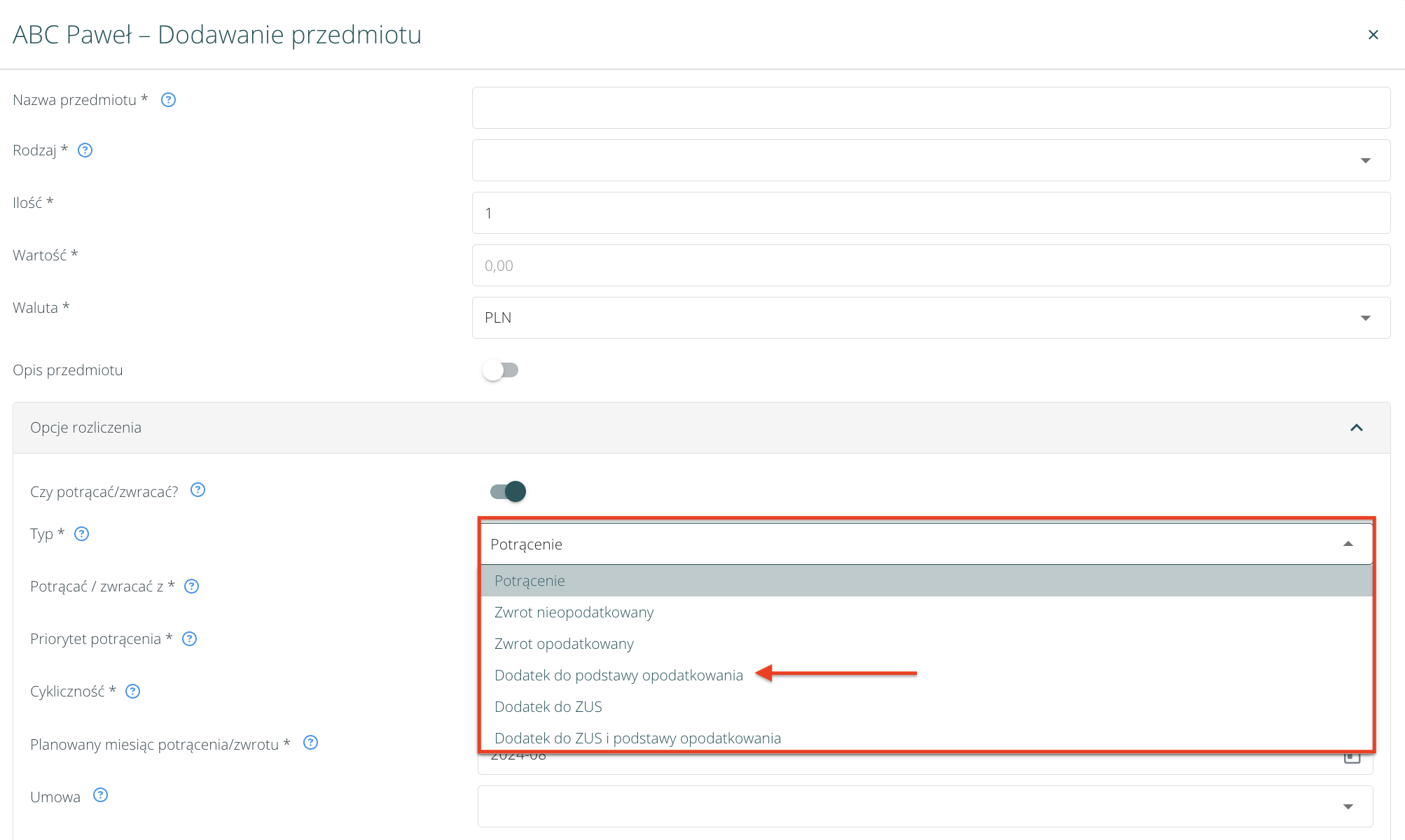Screen dimensions: 1405x840
Task: Close the Dodawanie przedmiotu dialog
Action: click(1373, 35)
